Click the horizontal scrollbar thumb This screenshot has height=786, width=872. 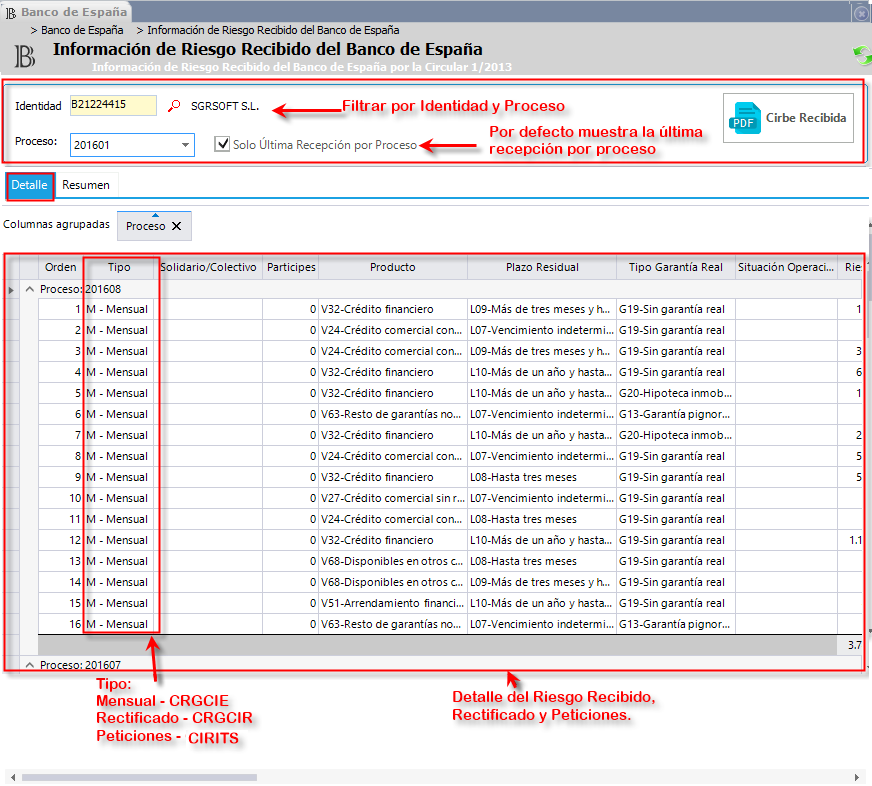139,777
